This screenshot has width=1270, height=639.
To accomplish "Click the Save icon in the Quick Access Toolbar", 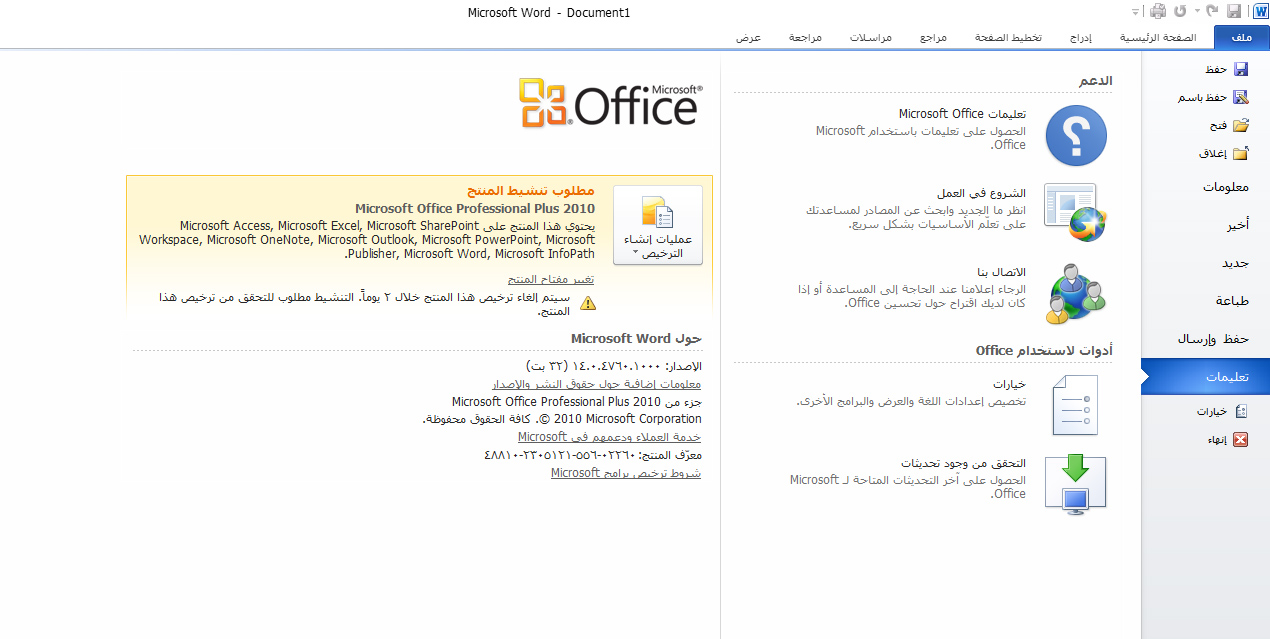I will click(x=1233, y=11).
